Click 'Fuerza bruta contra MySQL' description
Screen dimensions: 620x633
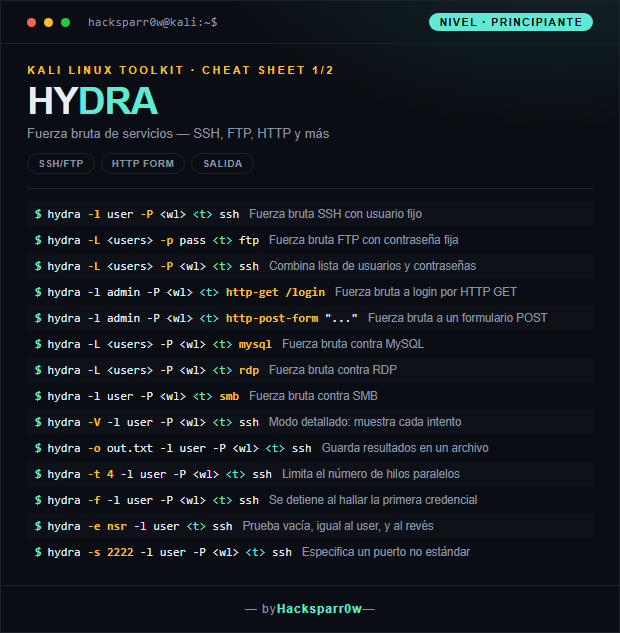(353, 344)
